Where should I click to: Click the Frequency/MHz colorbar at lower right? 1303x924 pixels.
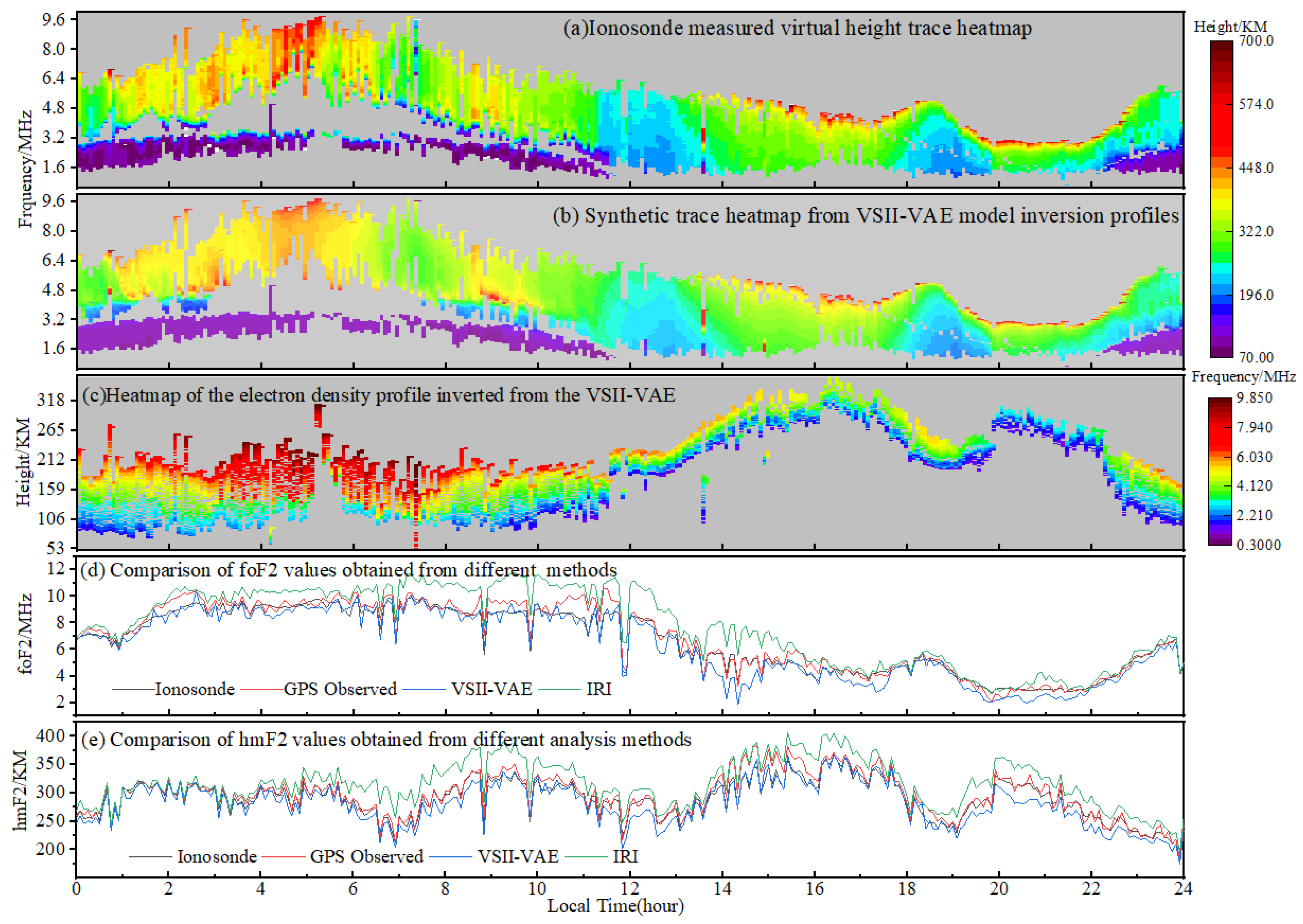(x=1220, y=471)
